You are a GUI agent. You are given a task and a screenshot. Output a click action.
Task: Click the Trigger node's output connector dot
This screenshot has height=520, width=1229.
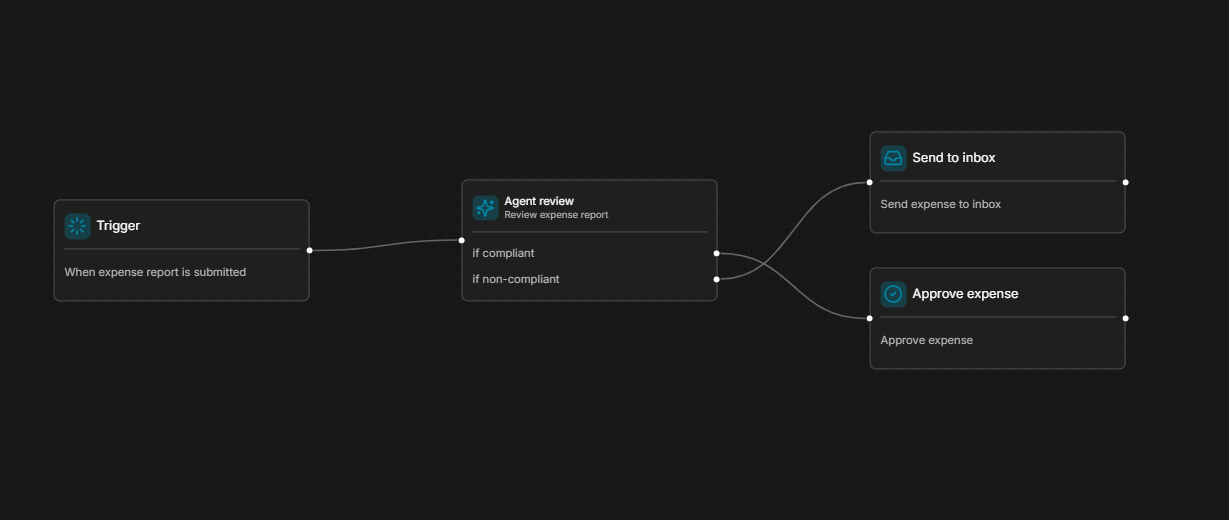(309, 250)
